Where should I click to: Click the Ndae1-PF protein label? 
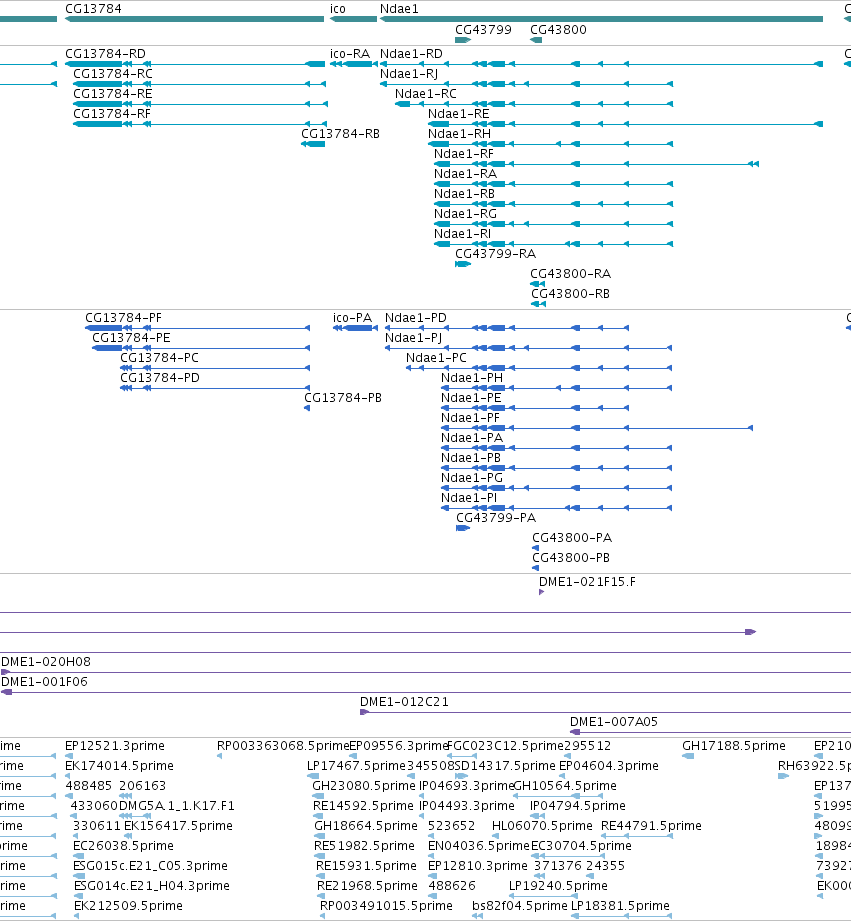point(470,418)
